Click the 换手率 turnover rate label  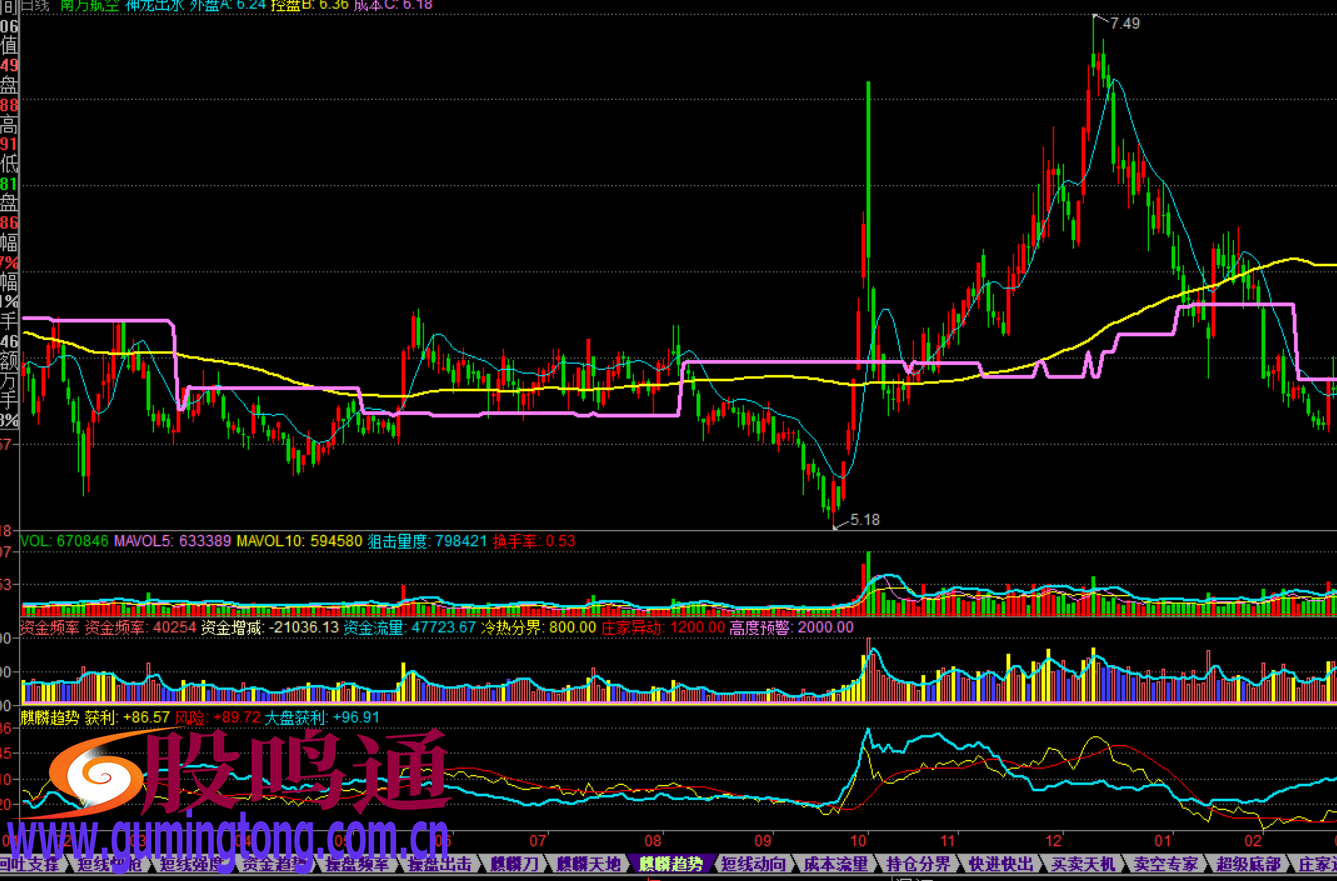point(516,541)
